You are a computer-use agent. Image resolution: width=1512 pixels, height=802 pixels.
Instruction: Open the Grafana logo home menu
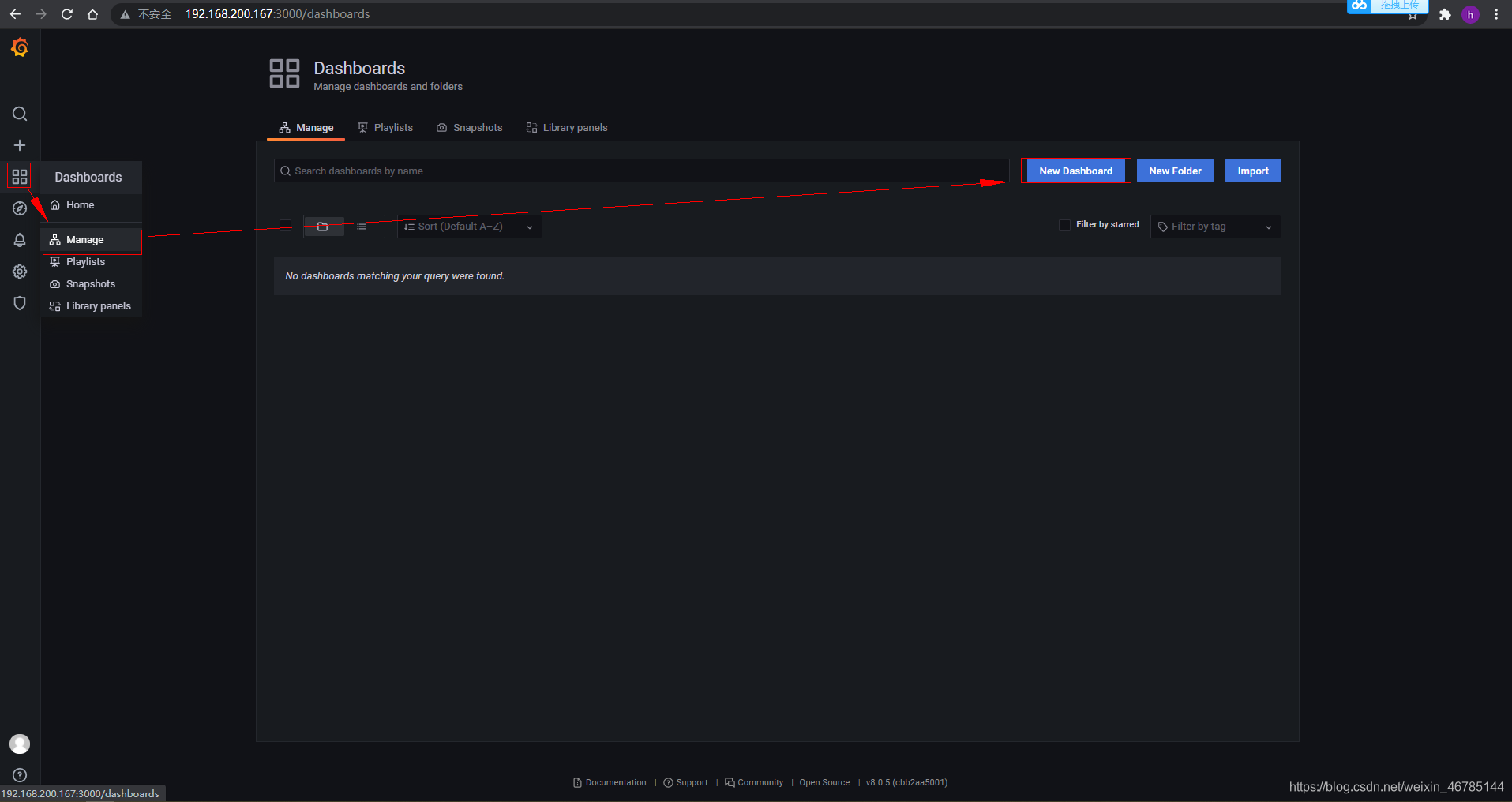click(x=20, y=48)
